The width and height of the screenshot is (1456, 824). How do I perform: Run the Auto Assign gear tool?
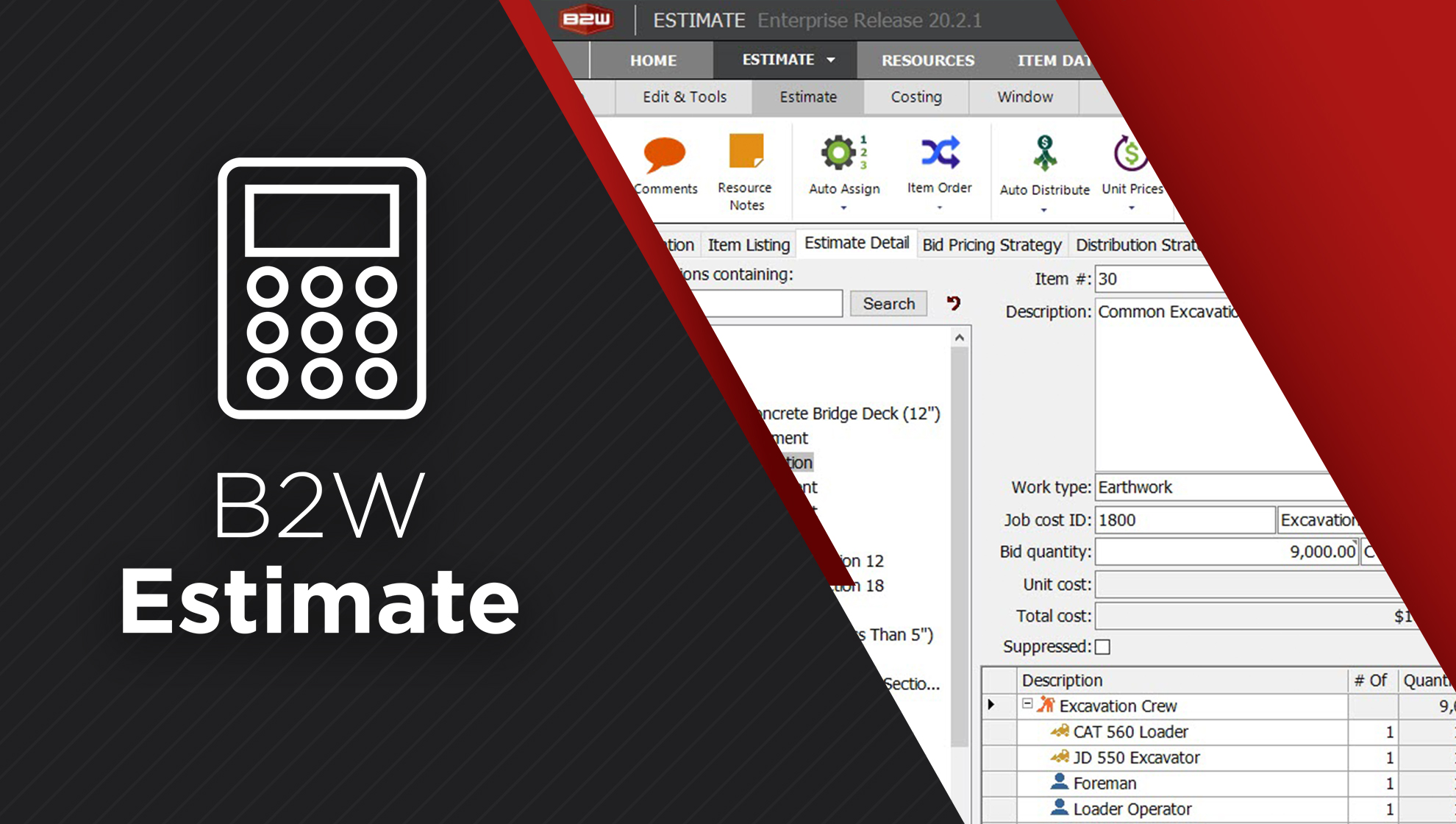click(844, 152)
